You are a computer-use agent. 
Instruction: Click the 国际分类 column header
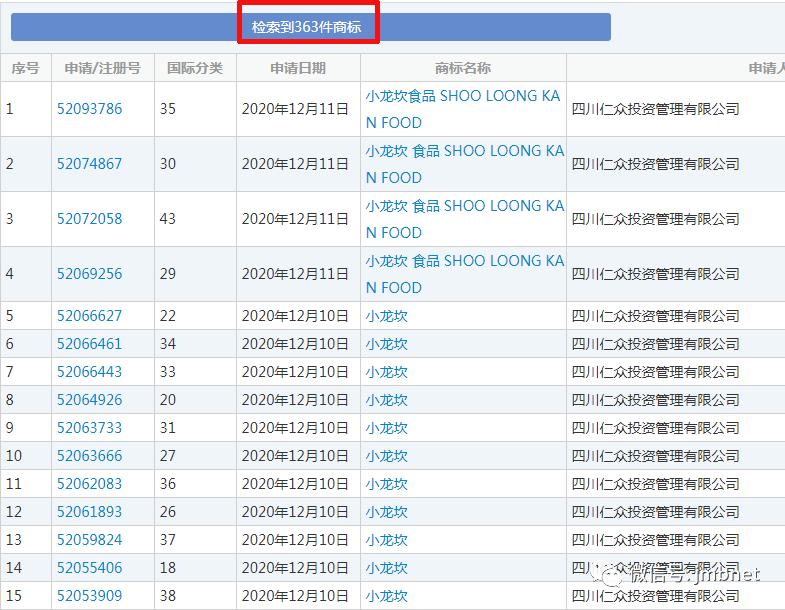[x=195, y=68]
